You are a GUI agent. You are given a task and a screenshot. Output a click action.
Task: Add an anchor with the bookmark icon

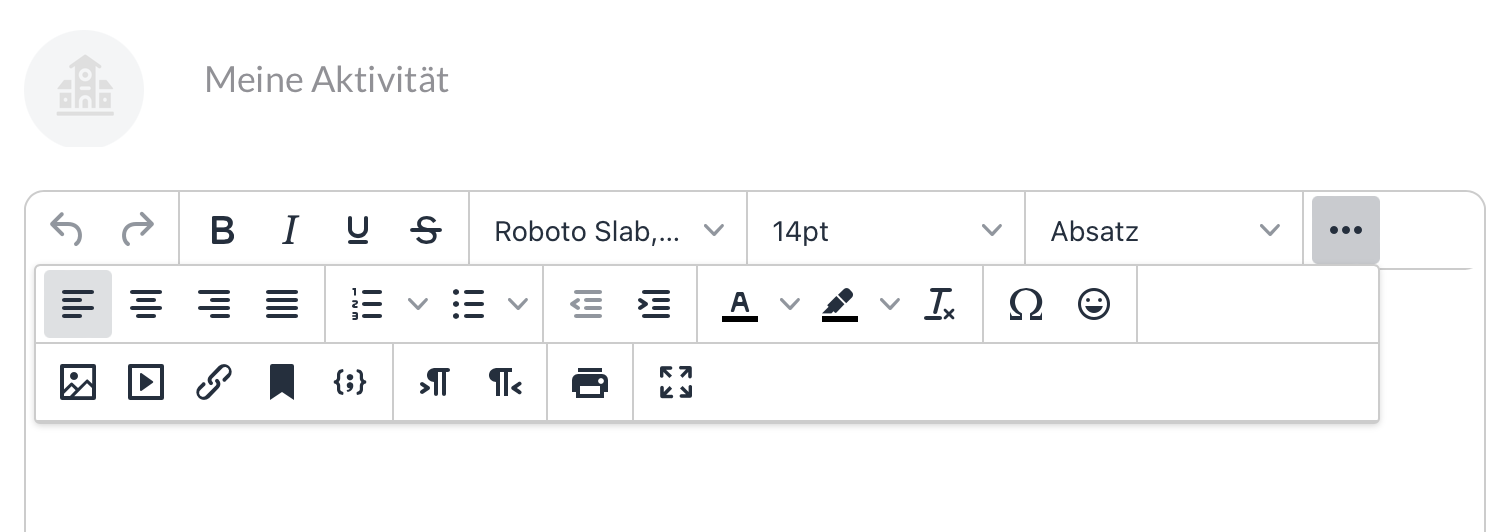[282, 383]
